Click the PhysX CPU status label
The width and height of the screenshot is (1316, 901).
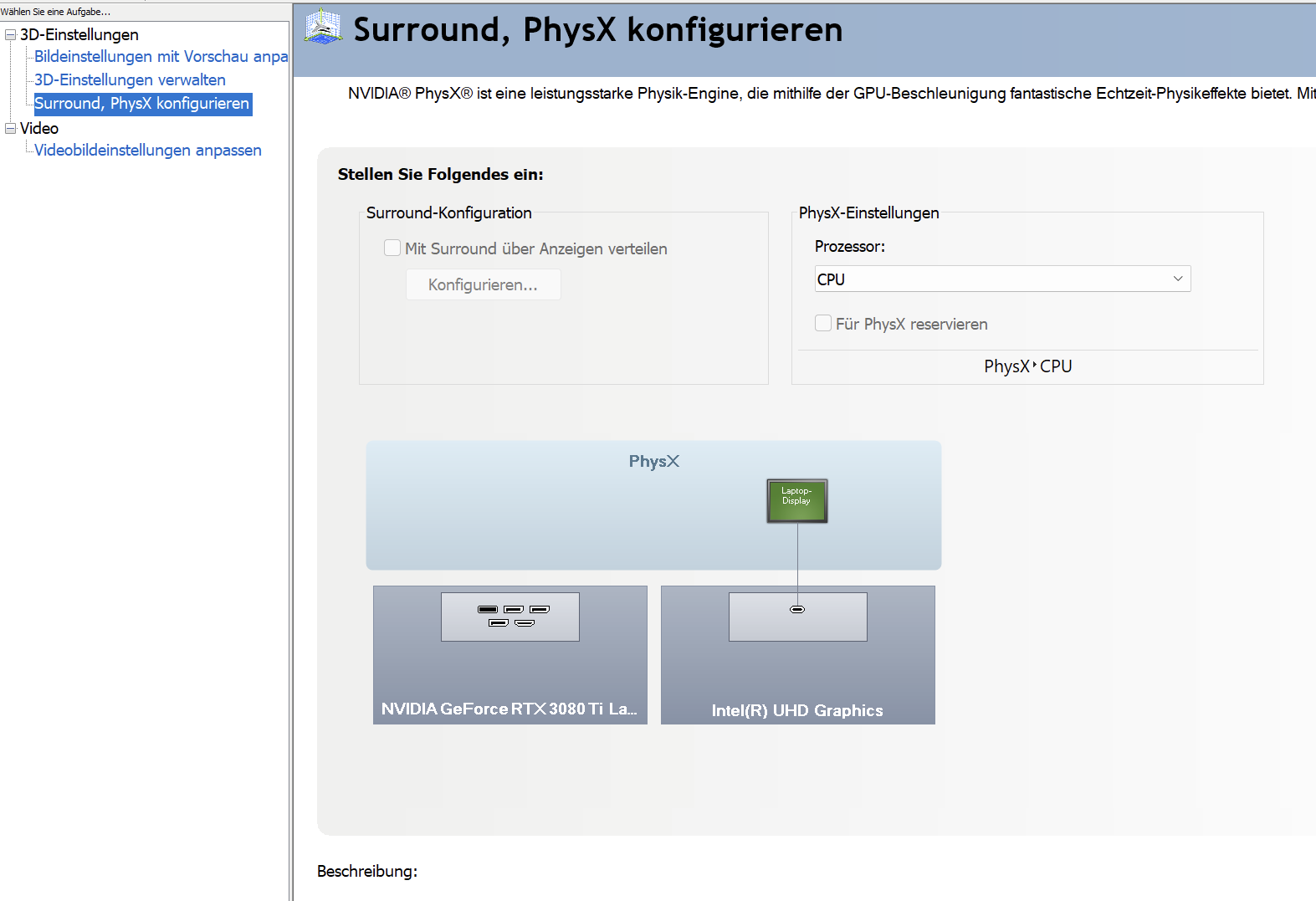(x=1028, y=366)
